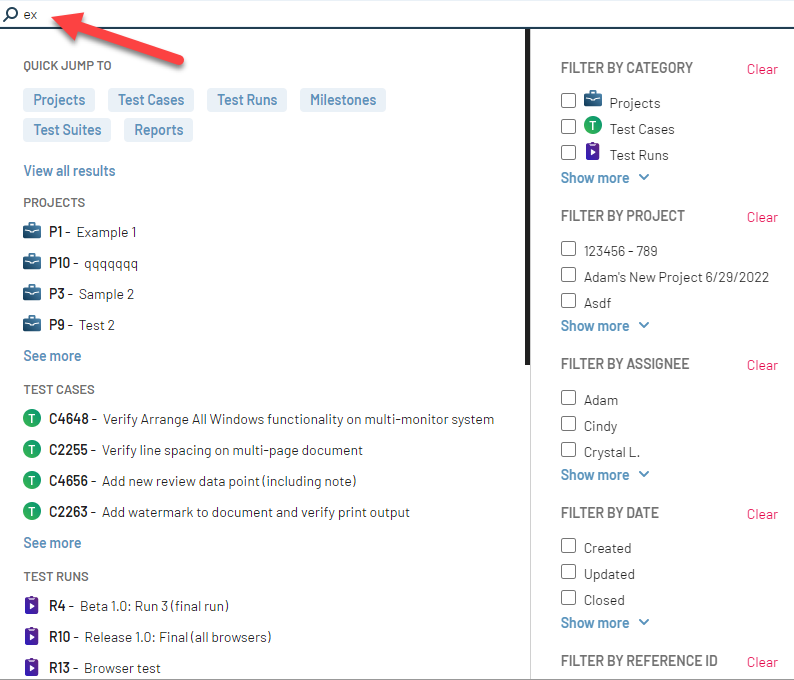794x680 pixels.
Task: Jump to Milestones quick link
Action: point(343,100)
